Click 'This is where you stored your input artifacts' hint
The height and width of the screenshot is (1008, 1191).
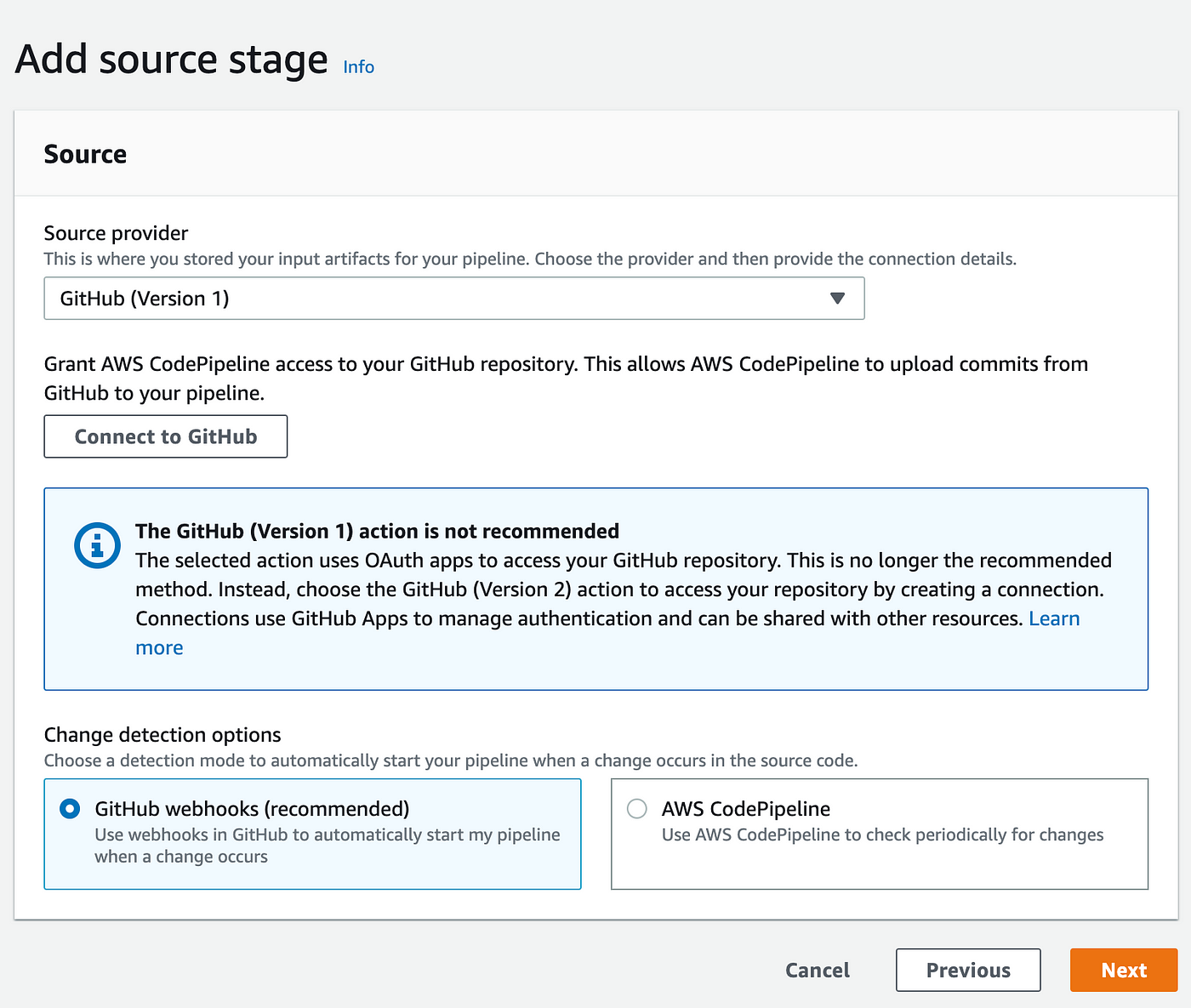tap(530, 259)
